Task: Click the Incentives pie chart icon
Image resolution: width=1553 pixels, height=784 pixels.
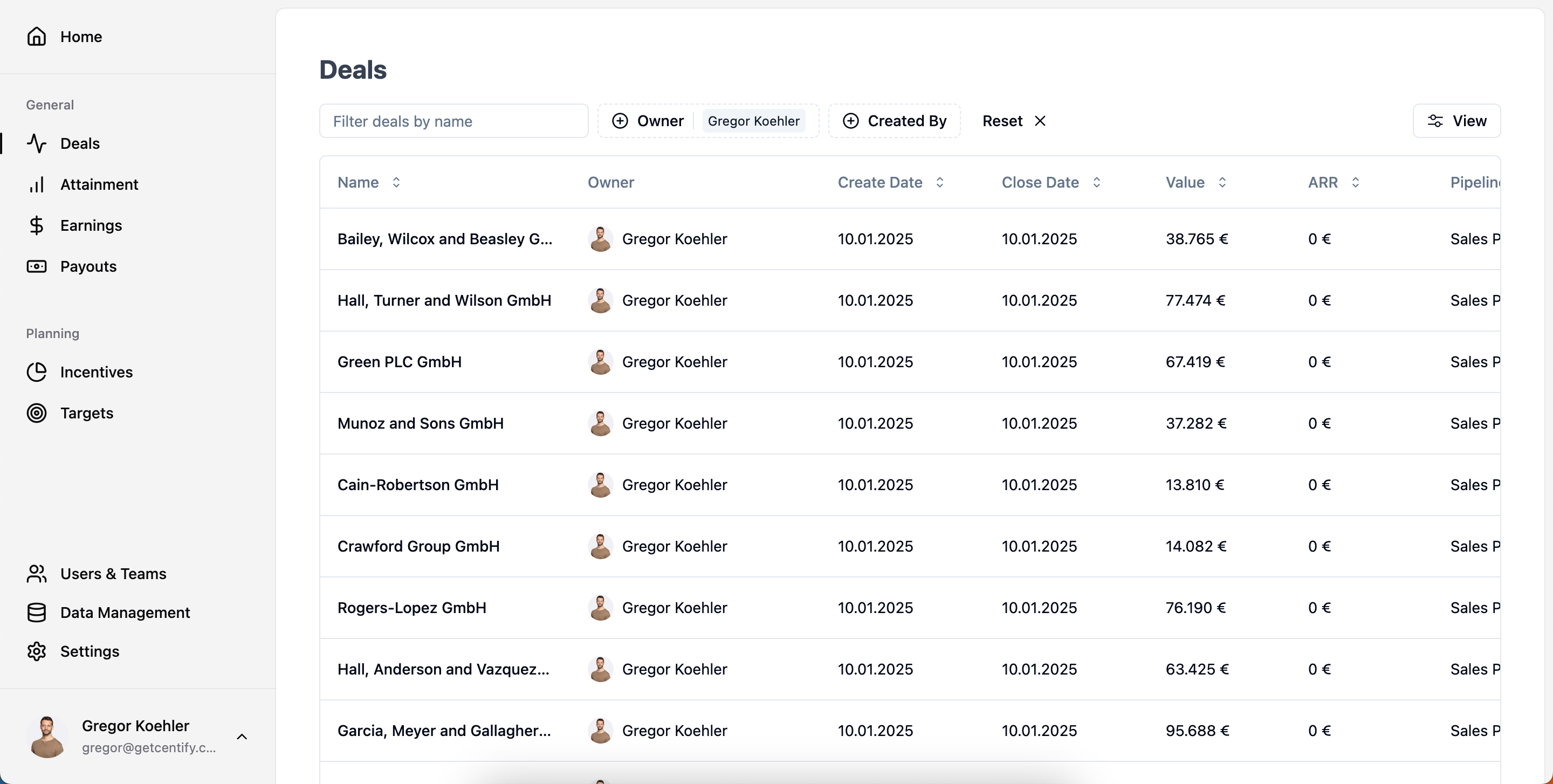Action: [36, 373]
